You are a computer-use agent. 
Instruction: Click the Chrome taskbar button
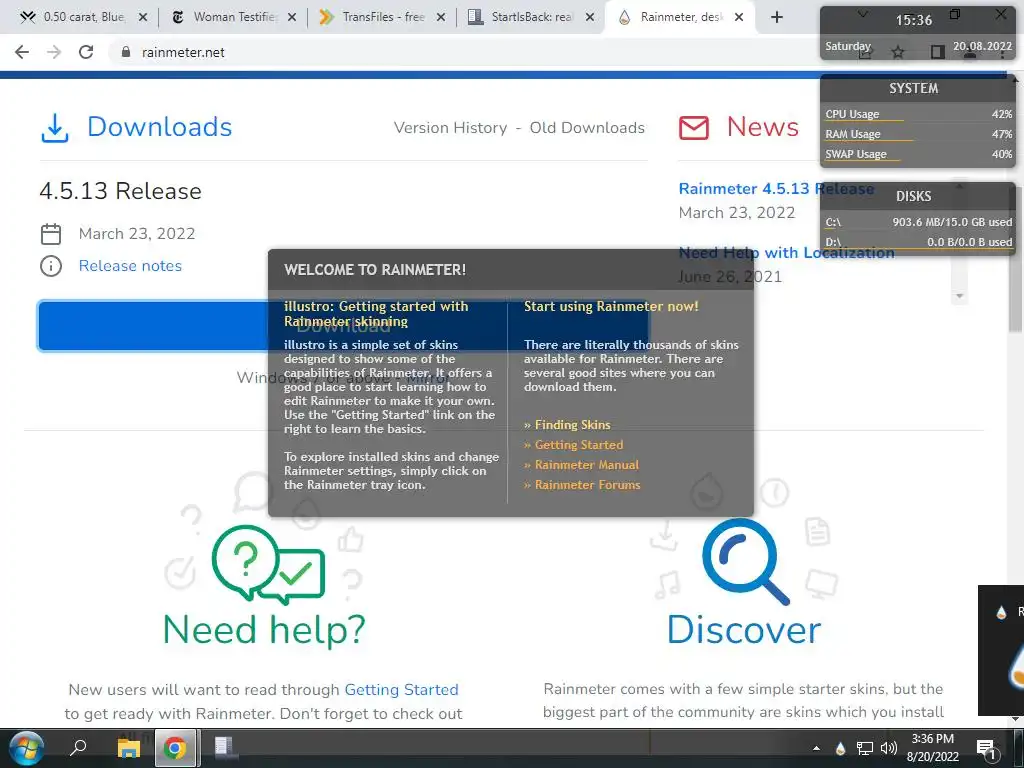pos(175,748)
